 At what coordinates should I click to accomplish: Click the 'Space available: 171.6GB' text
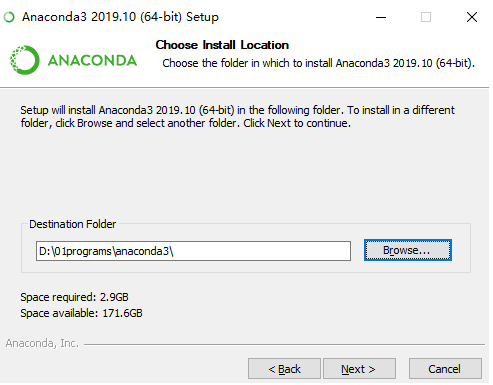(x=81, y=313)
